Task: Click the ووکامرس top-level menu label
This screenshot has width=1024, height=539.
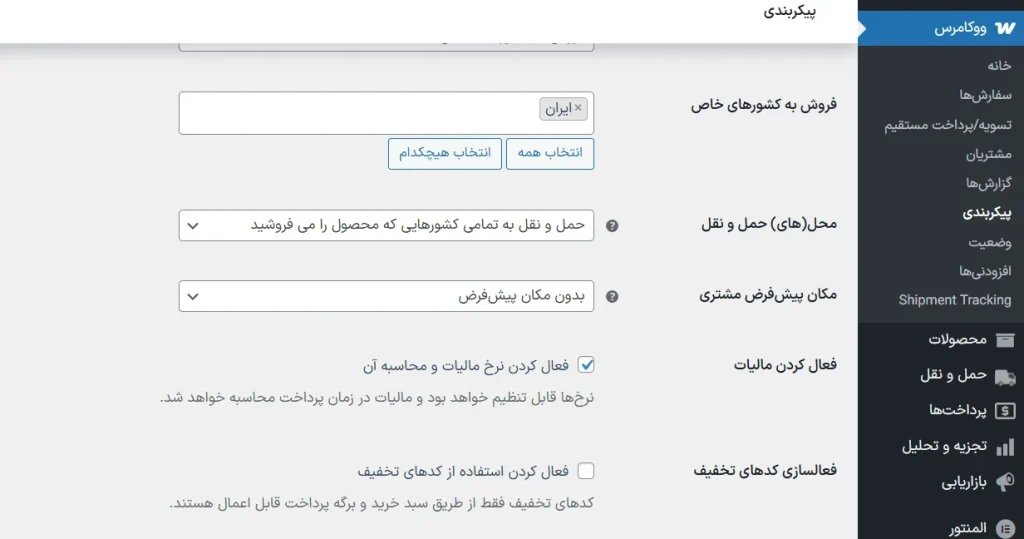Action: [x=960, y=28]
